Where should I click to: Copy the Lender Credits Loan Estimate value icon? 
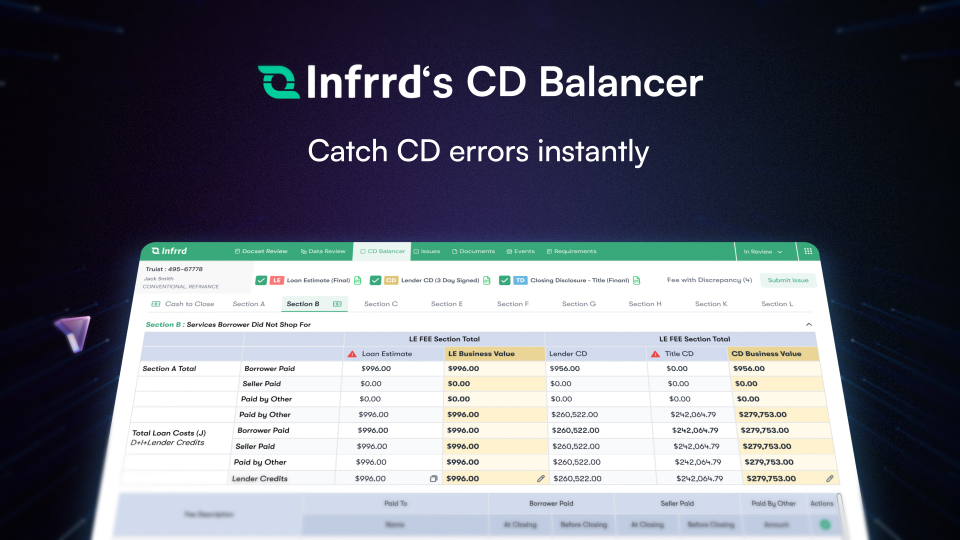click(433, 479)
